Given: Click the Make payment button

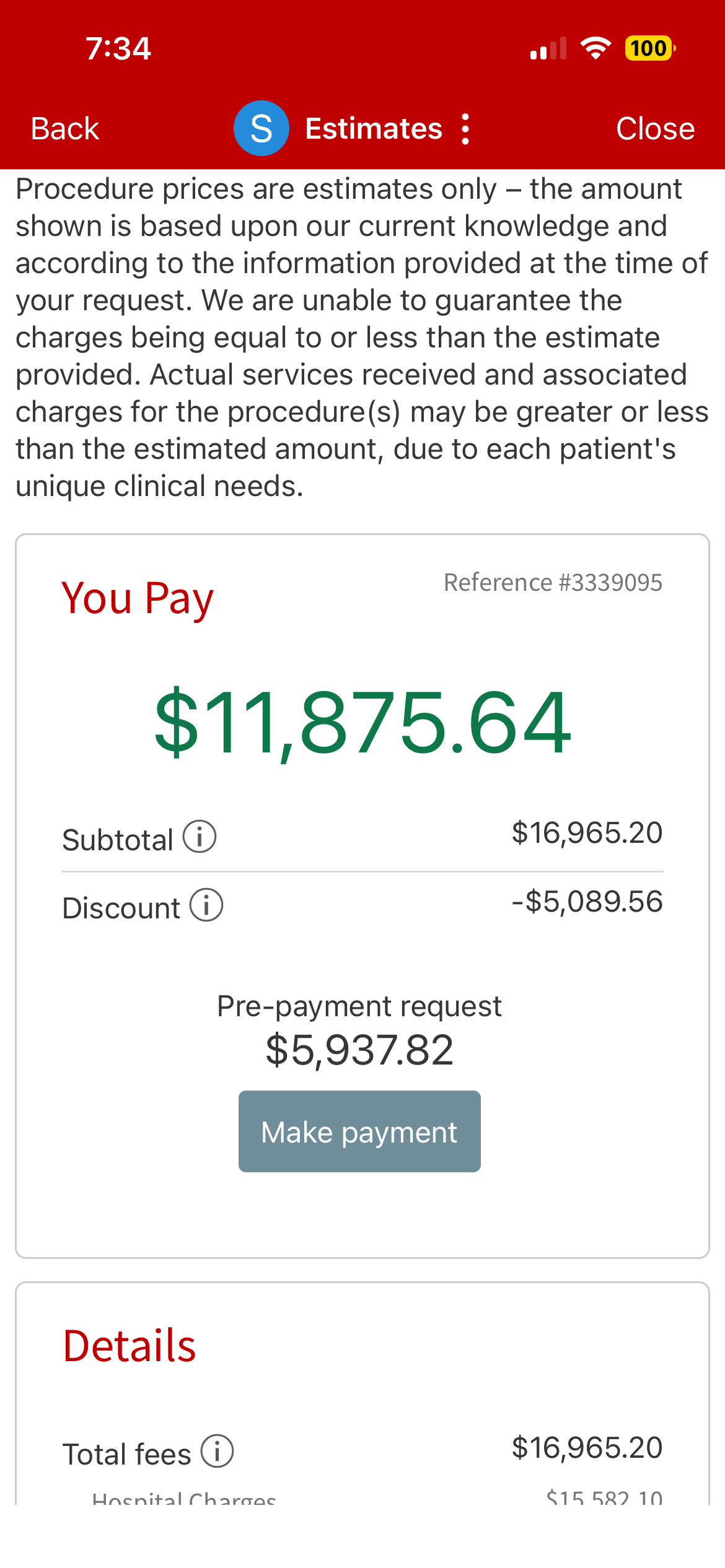Looking at the screenshot, I should point(359,1131).
